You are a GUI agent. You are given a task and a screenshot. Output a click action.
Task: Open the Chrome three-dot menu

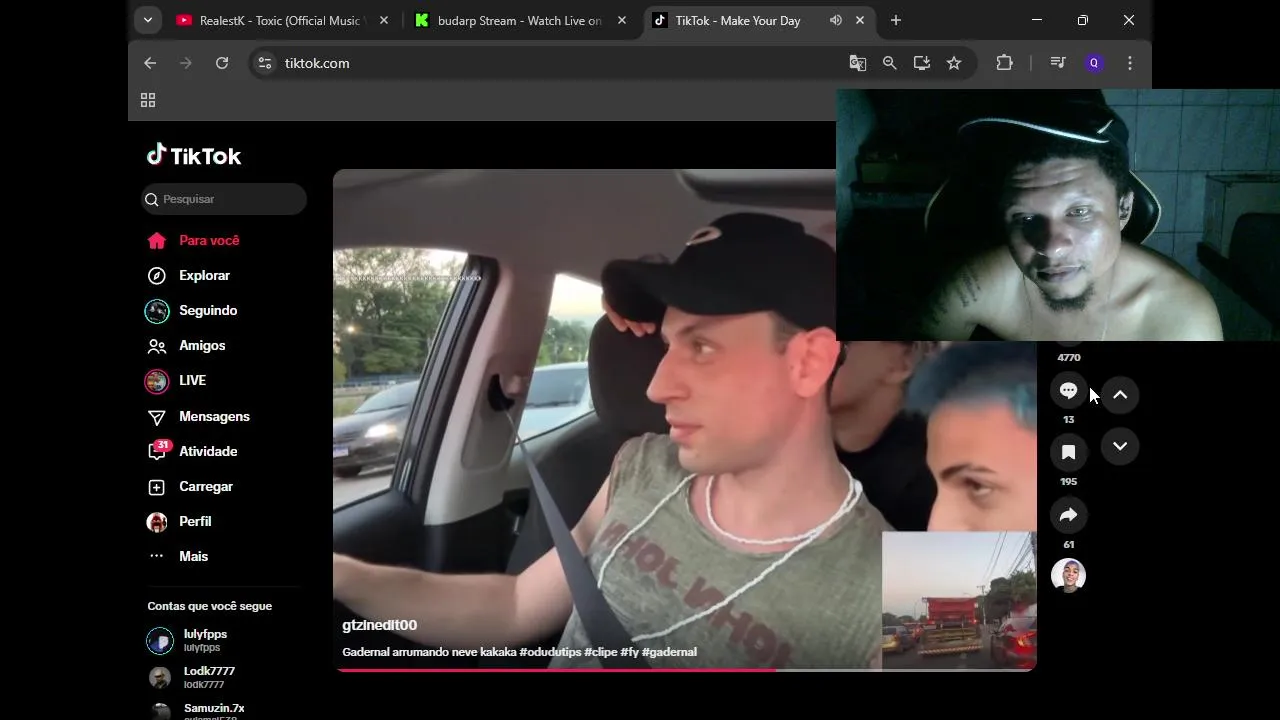[x=1130, y=63]
